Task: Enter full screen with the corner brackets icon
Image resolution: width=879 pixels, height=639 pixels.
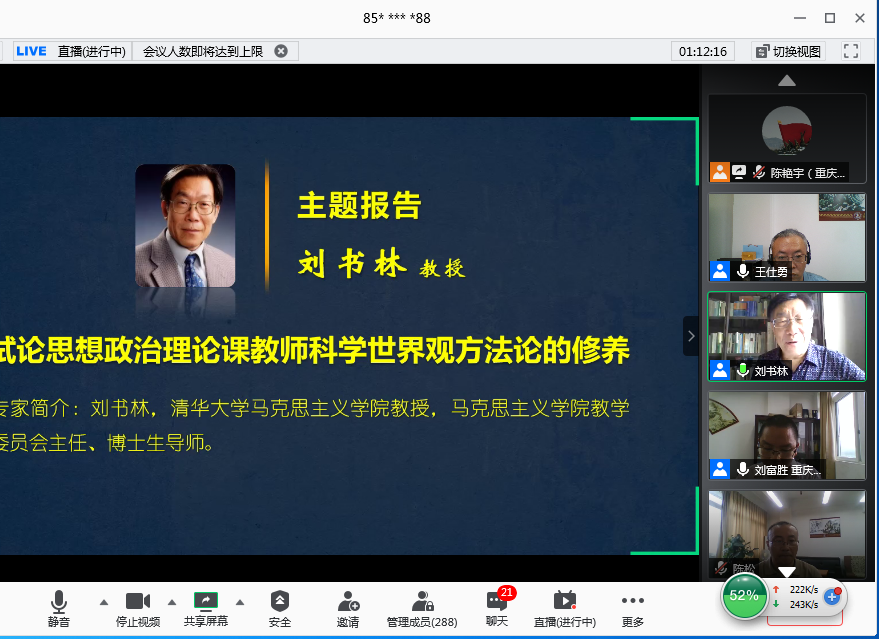Action: 851,51
